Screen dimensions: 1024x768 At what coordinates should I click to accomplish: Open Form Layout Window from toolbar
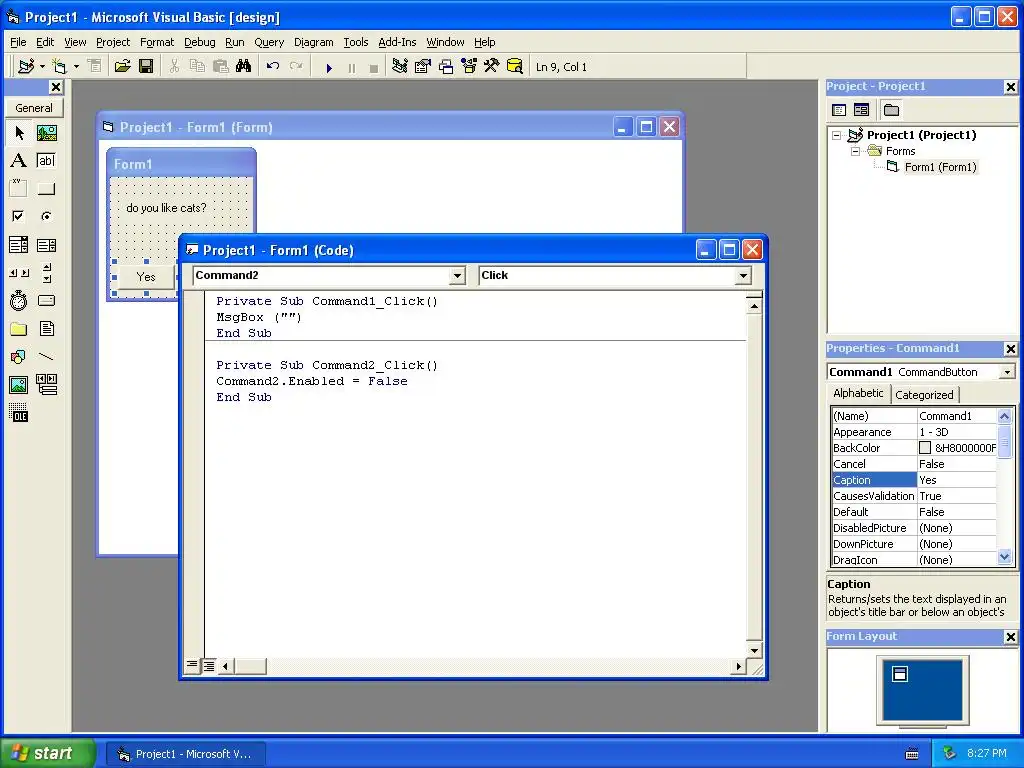point(446,67)
